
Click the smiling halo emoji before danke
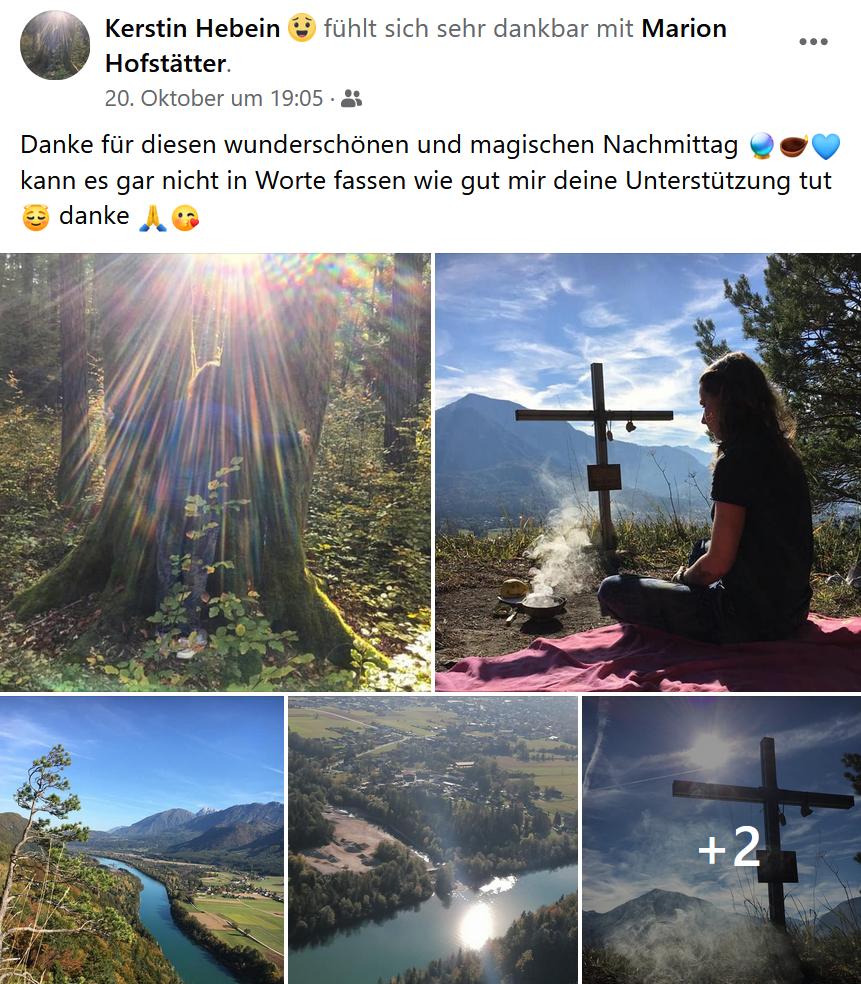[x=36, y=218]
